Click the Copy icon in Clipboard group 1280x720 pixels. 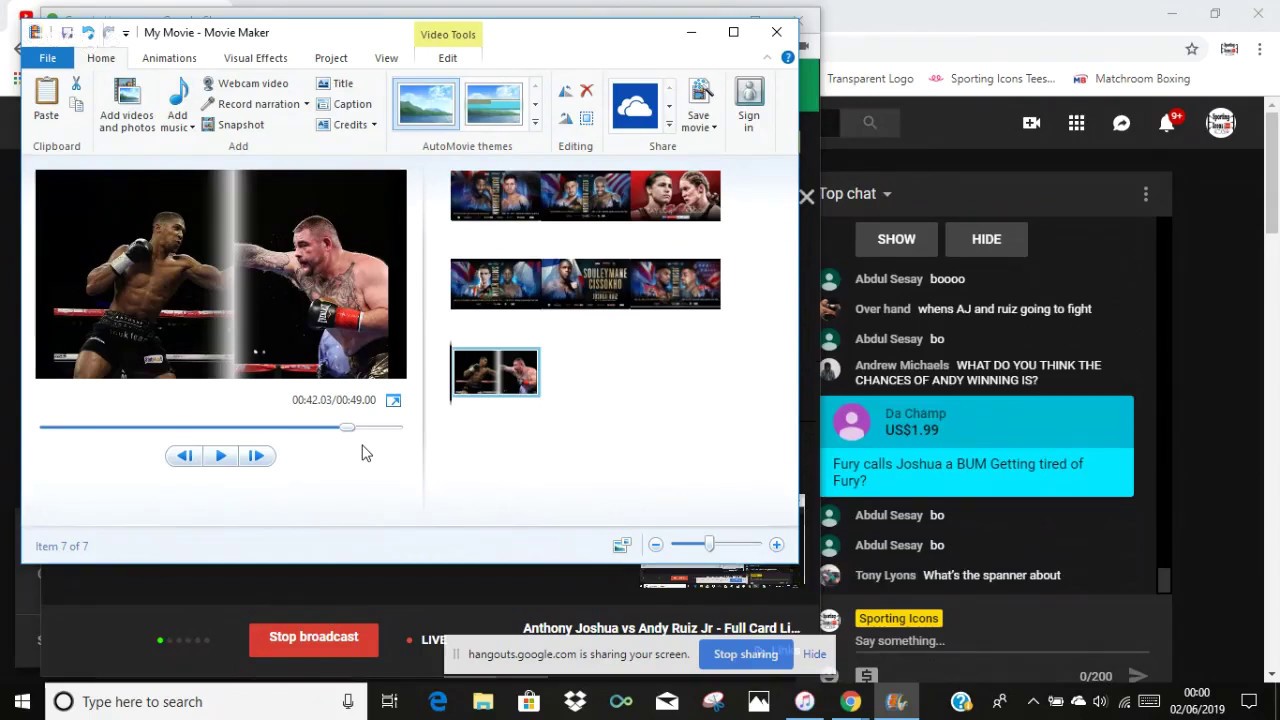(x=76, y=103)
